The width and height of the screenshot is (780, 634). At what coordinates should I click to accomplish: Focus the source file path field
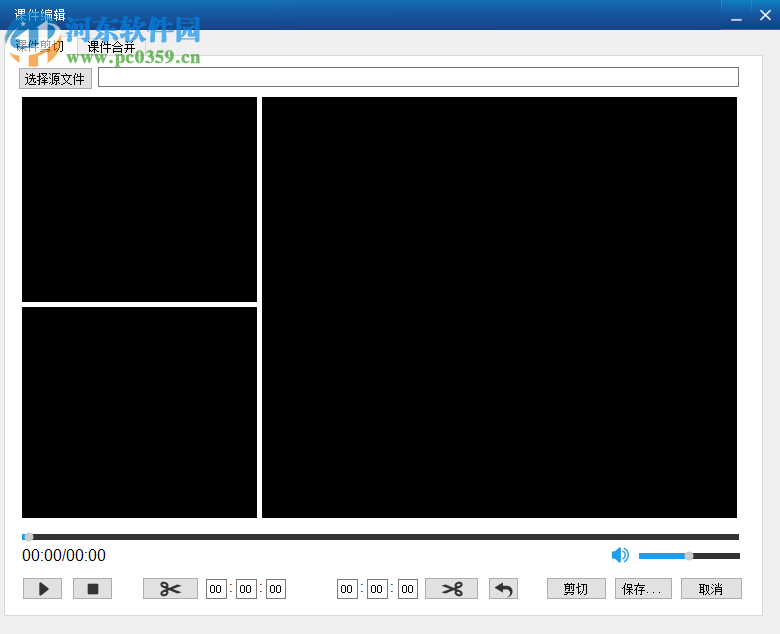pos(418,77)
